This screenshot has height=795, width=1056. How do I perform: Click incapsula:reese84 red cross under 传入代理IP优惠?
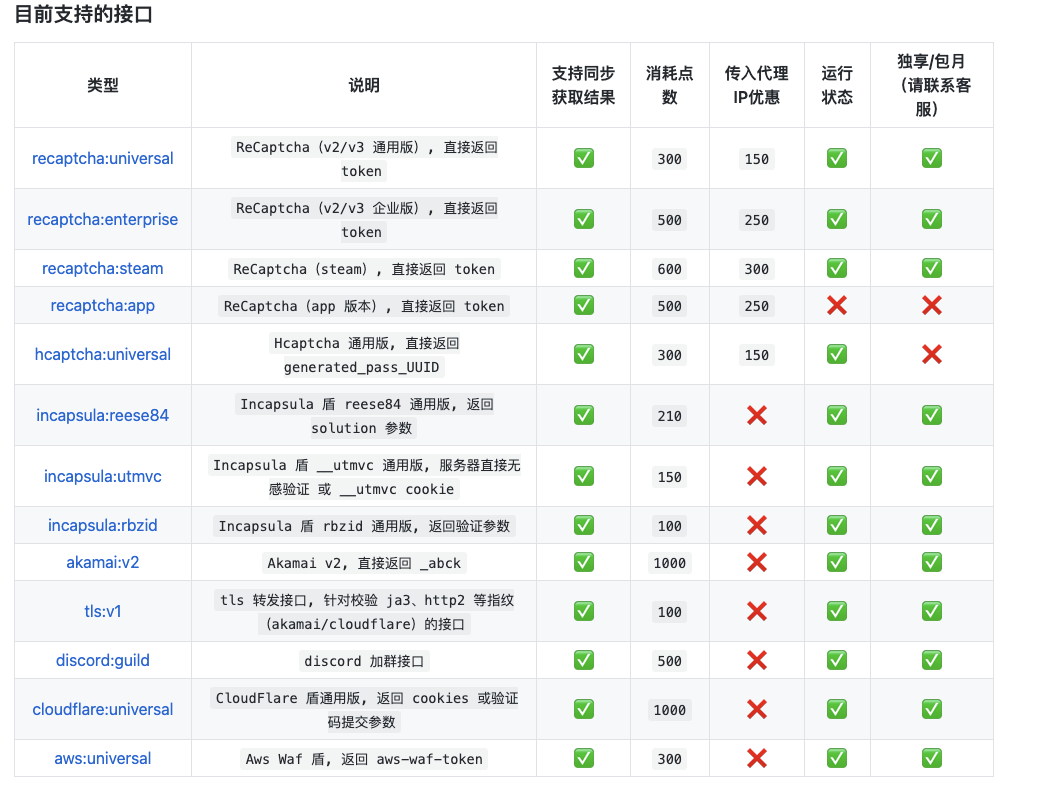pos(757,415)
